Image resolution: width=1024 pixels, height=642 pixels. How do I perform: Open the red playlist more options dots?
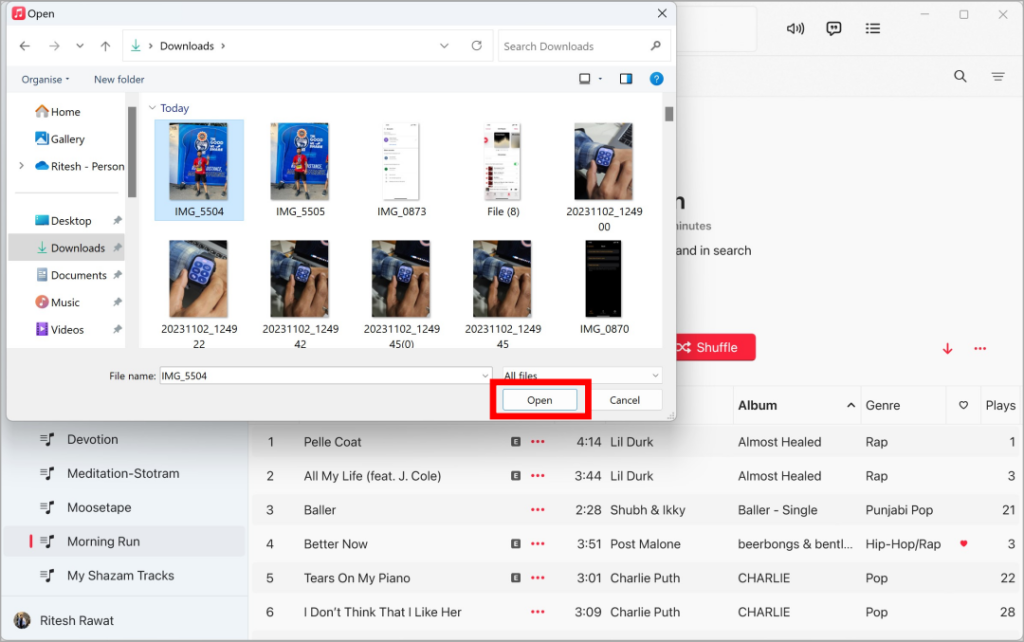[980, 348]
